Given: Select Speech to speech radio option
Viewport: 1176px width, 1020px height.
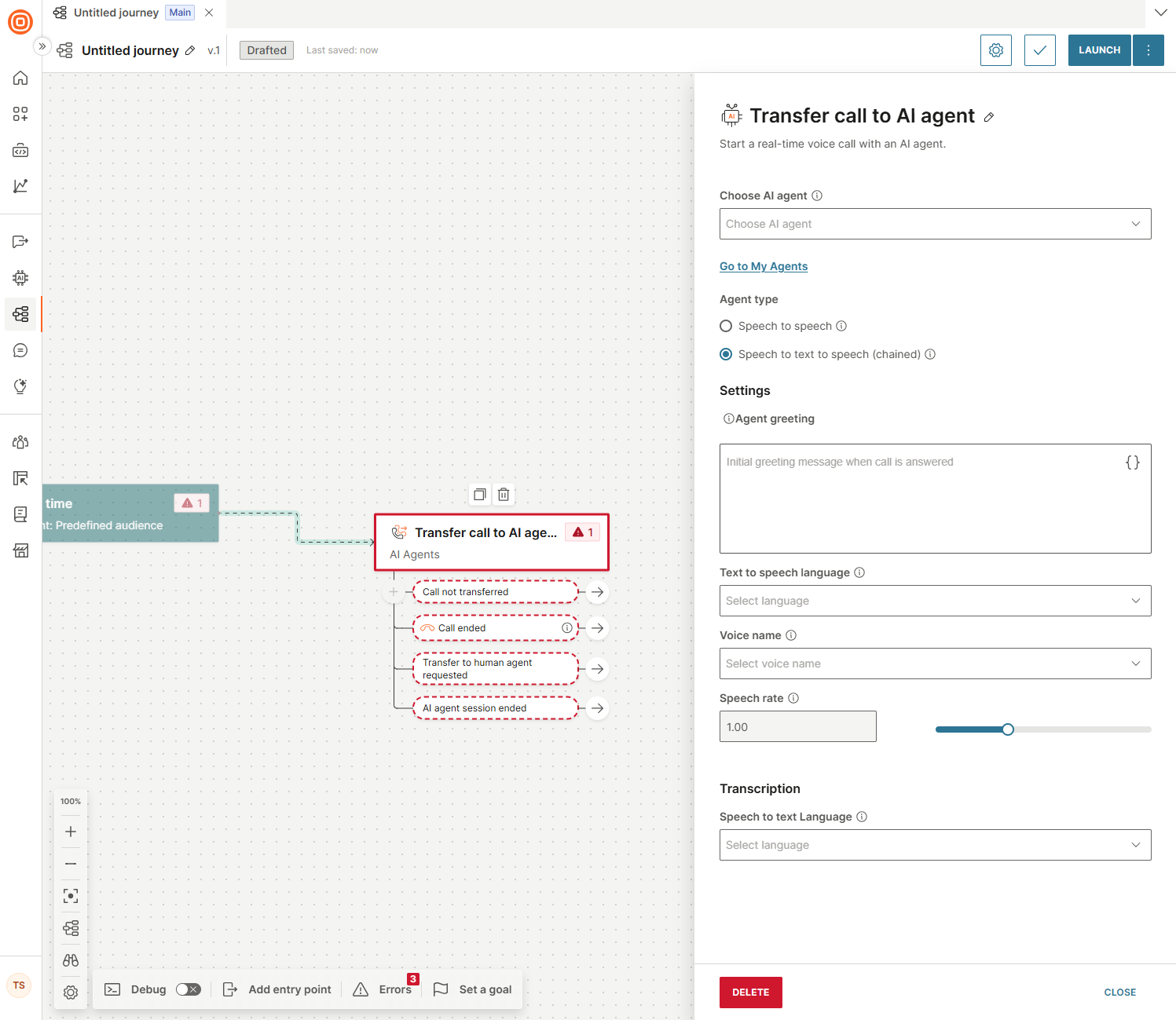Looking at the screenshot, I should (726, 326).
